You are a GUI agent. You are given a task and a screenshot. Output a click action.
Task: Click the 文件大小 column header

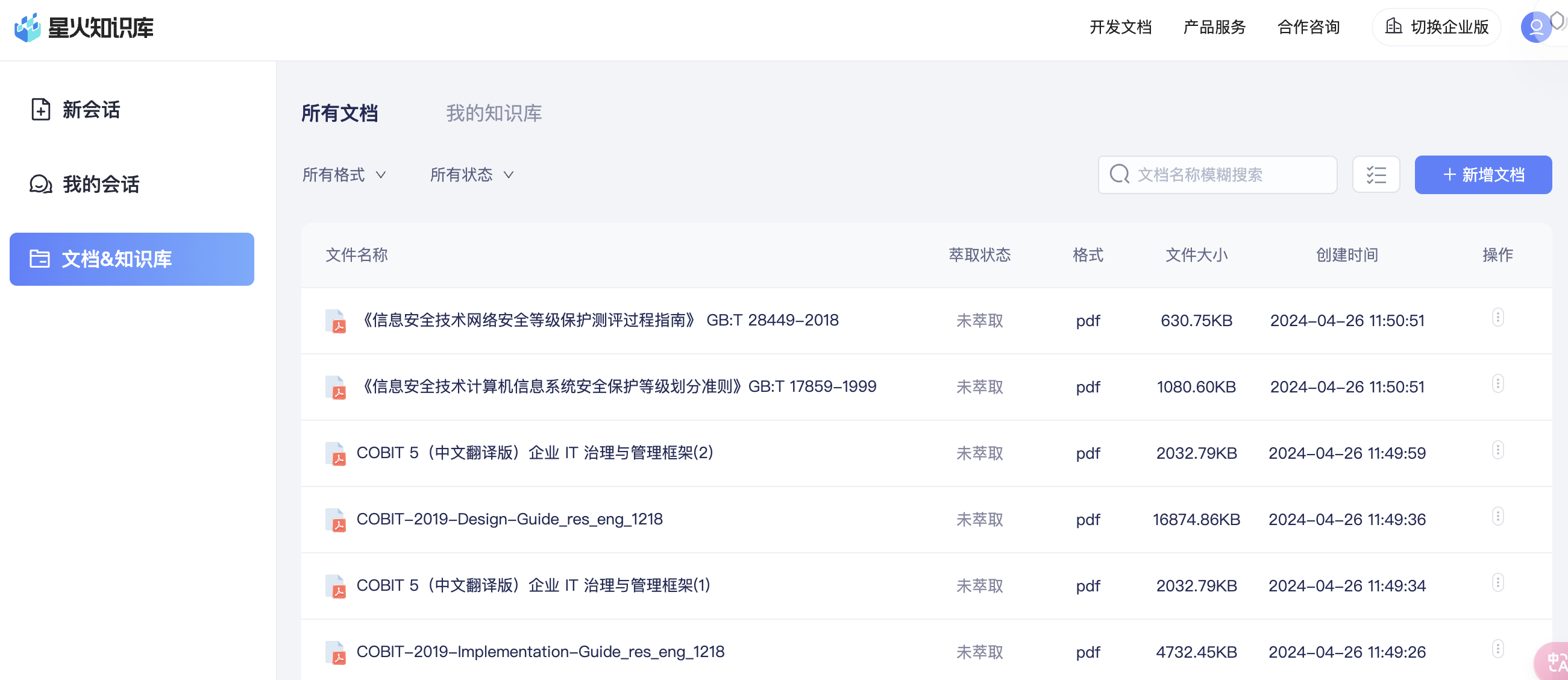[1196, 255]
